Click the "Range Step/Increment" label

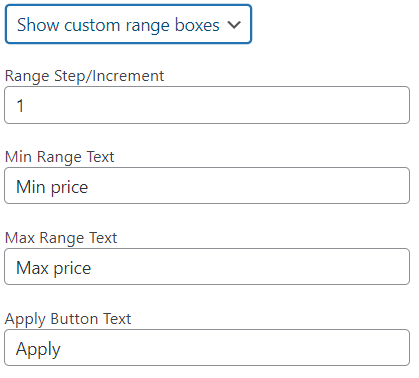click(x=85, y=76)
